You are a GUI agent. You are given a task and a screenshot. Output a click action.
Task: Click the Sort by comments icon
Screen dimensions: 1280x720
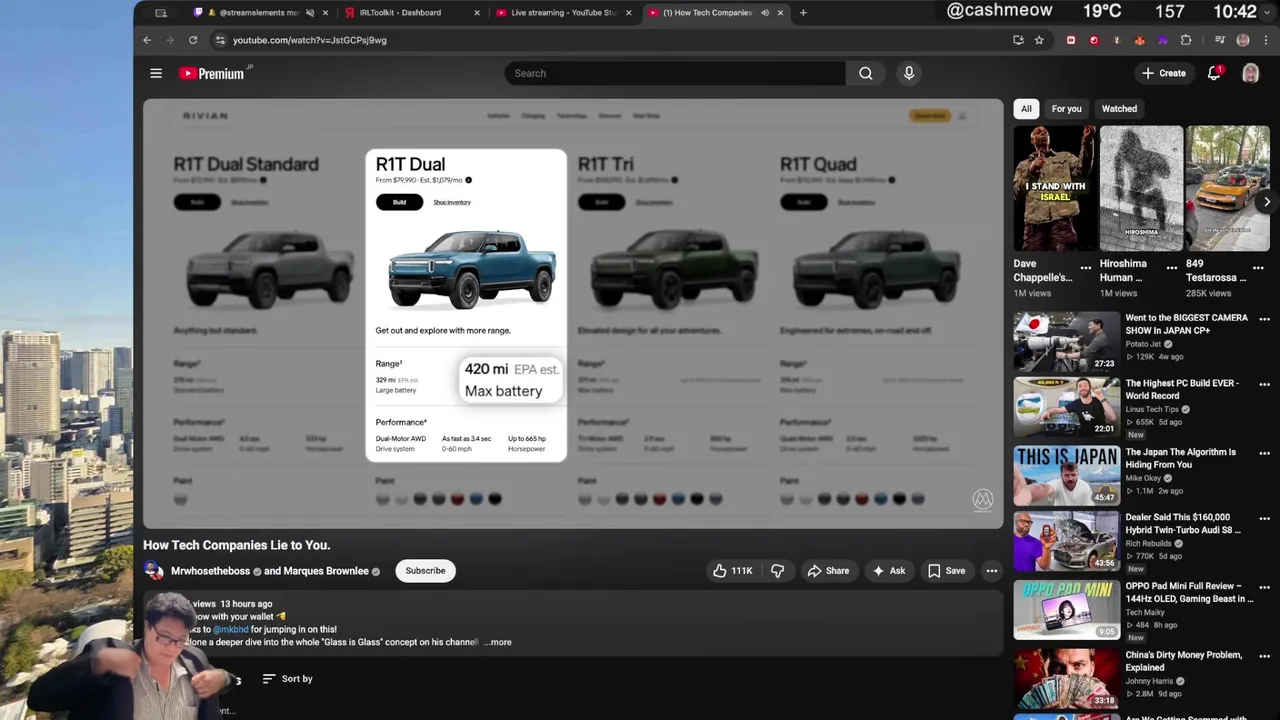269,679
